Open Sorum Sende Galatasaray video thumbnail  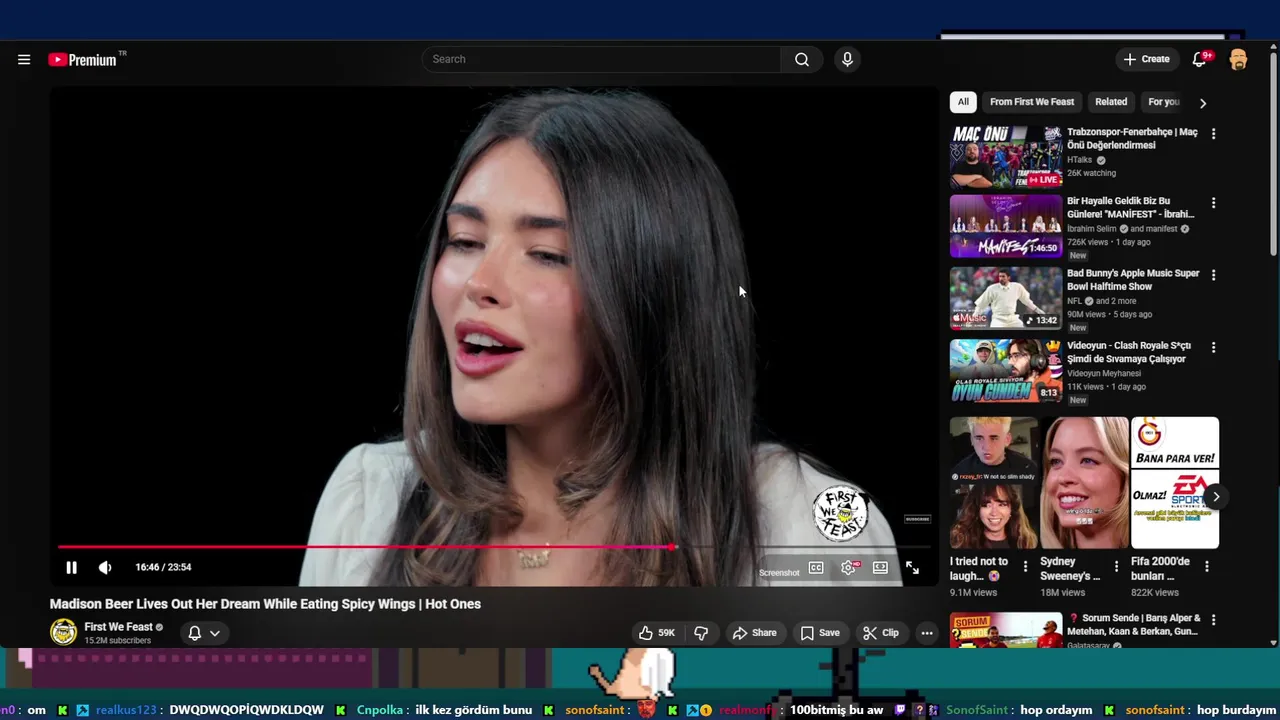[1006, 630]
